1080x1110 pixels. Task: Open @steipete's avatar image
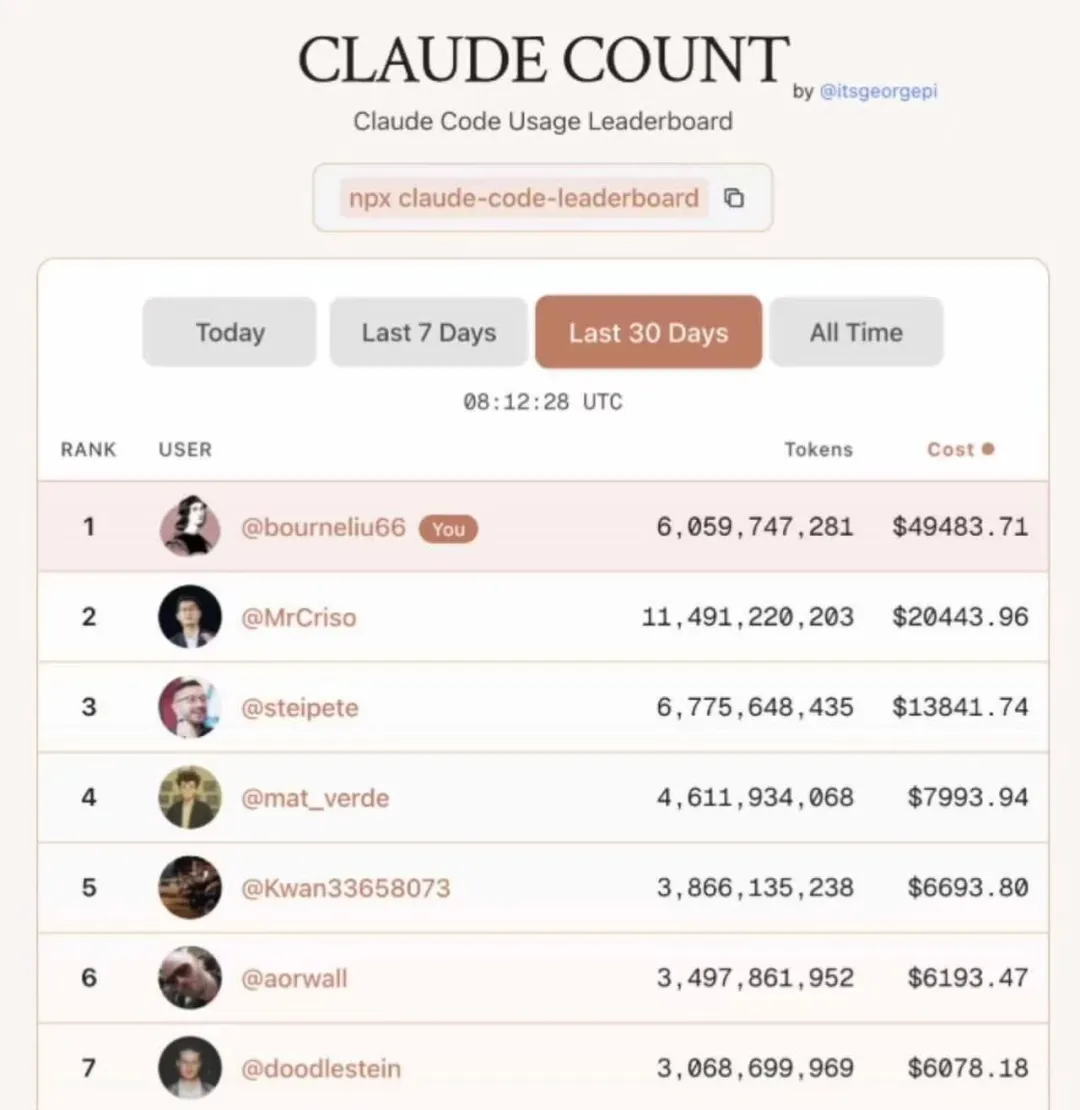pos(189,707)
